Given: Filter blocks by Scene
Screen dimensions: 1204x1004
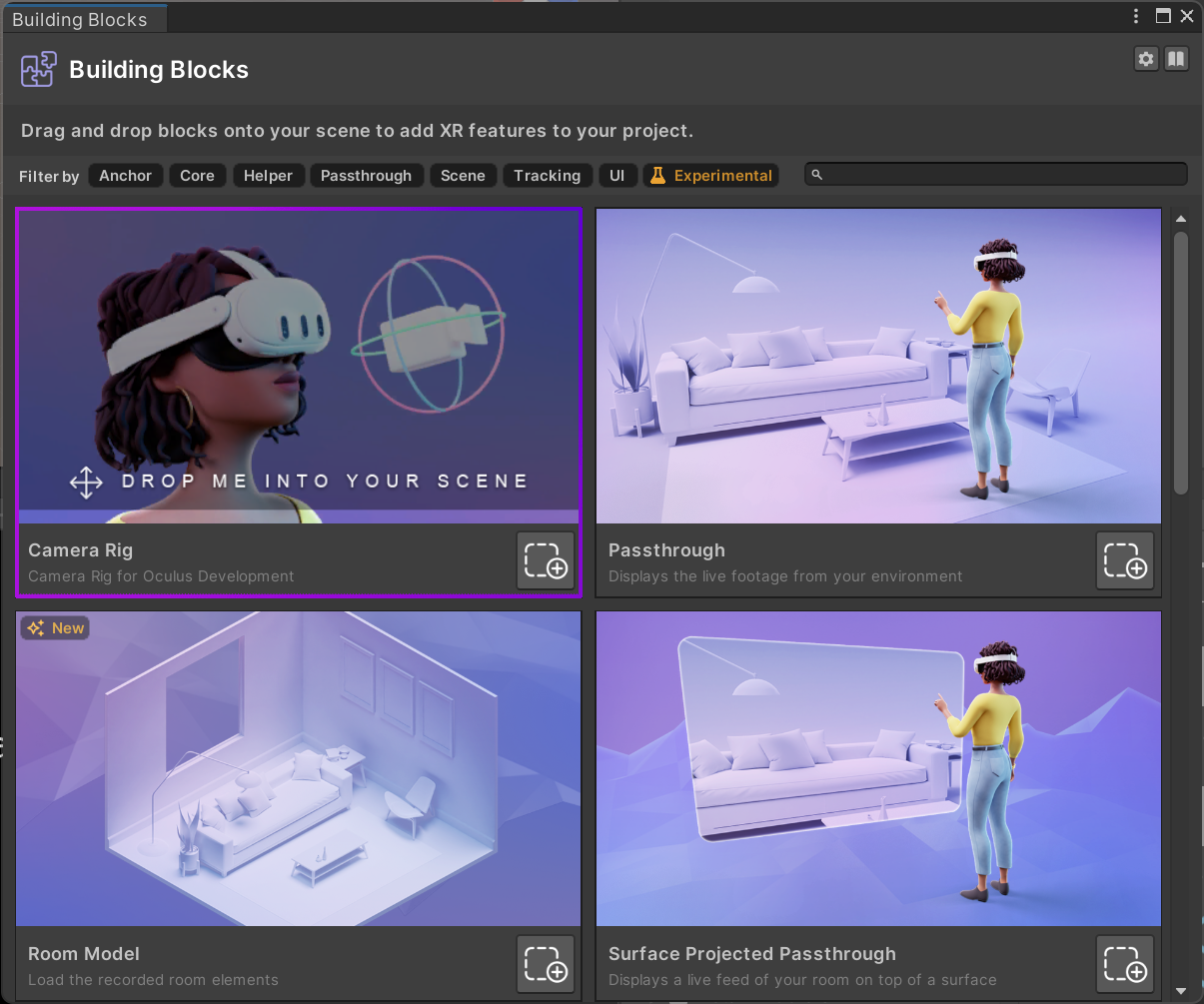Looking at the screenshot, I should click(x=463, y=175).
